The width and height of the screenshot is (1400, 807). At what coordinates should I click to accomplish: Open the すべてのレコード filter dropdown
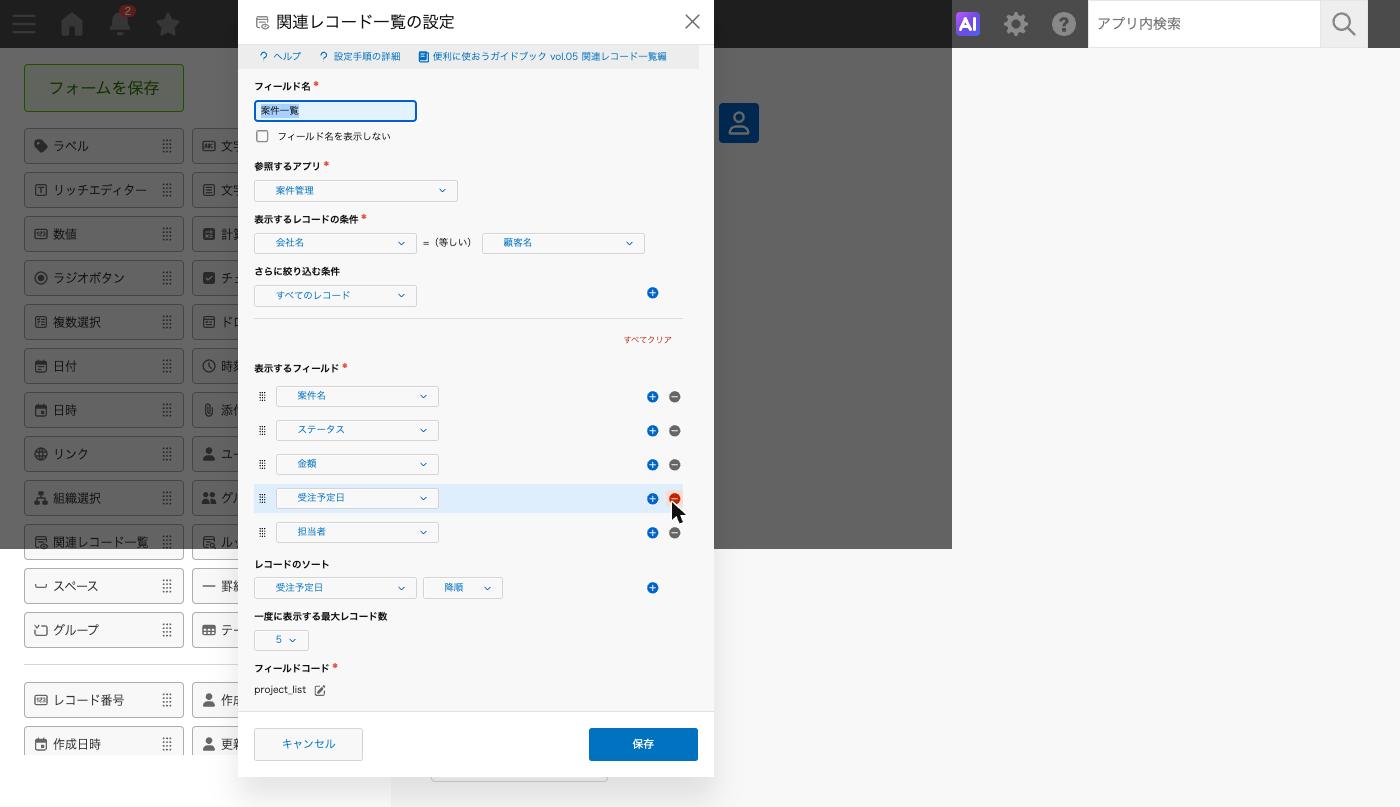[x=335, y=296]
